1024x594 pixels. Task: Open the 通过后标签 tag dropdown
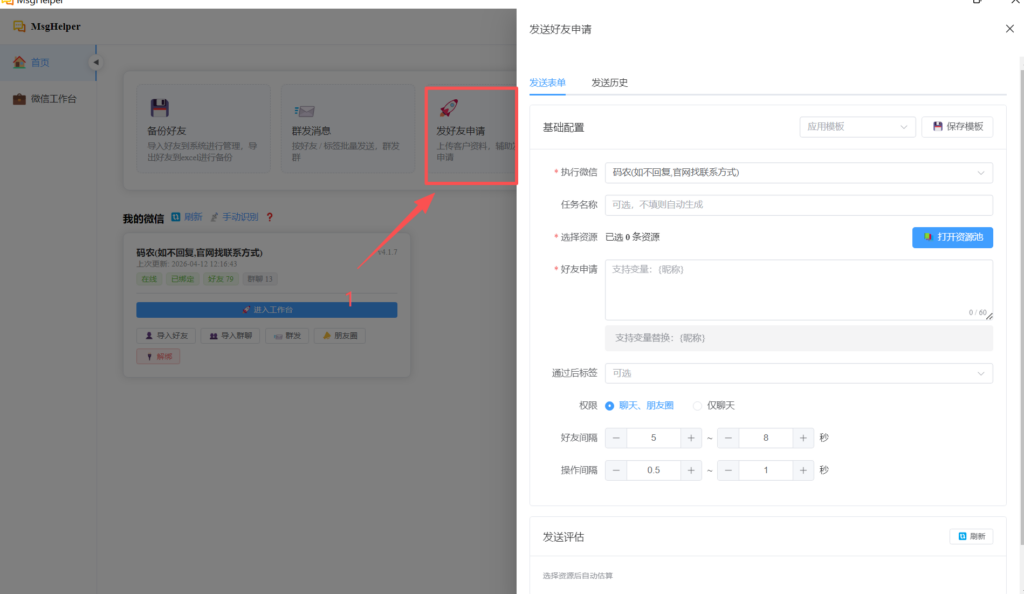click(x=798, y=373)
